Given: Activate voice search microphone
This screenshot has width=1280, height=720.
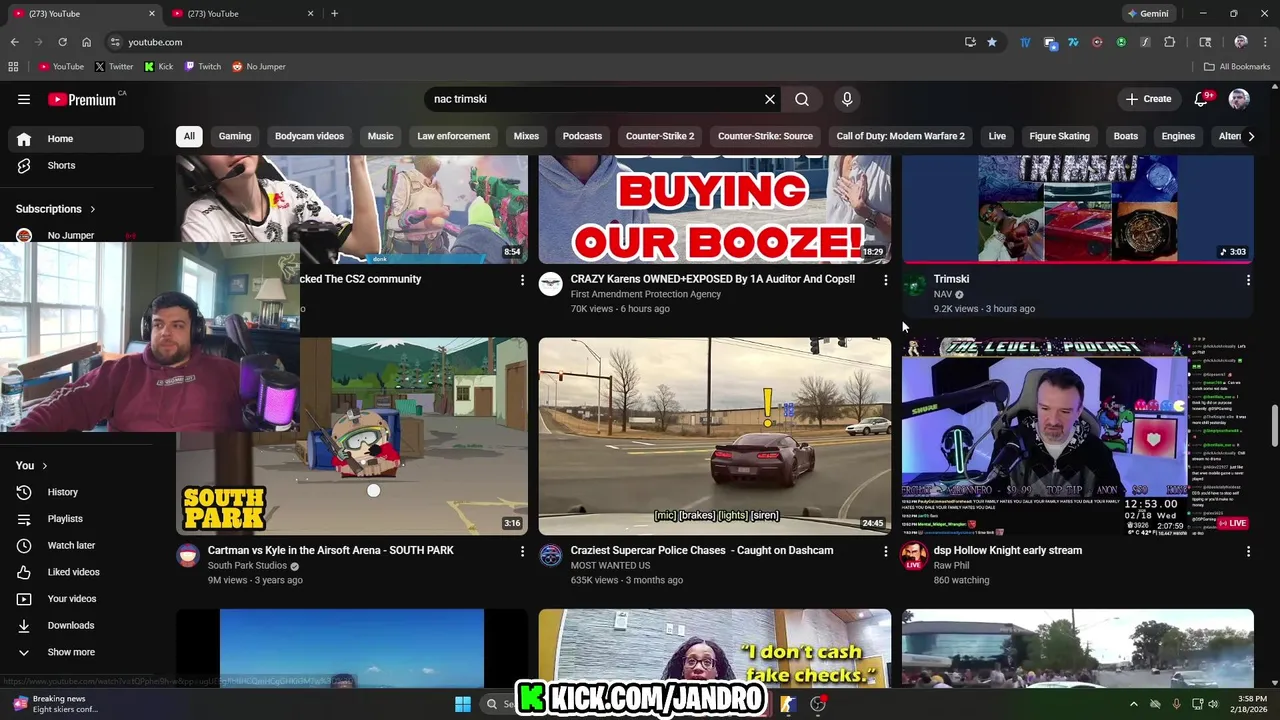Looking at the screenshot, I should tap(847, 99).
